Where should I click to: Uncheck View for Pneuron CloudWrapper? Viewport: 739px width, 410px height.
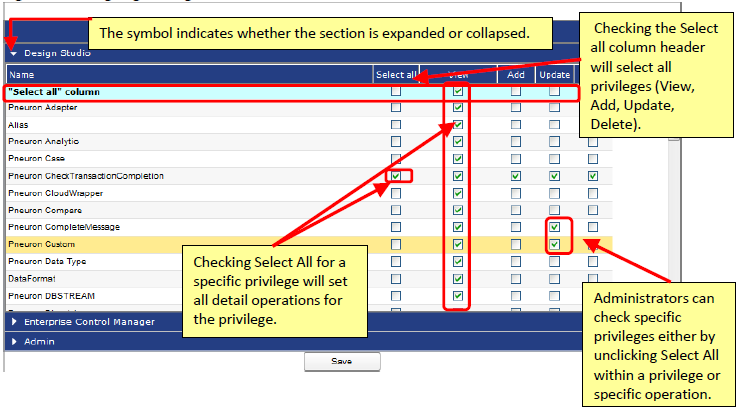[x=458, y=193]
